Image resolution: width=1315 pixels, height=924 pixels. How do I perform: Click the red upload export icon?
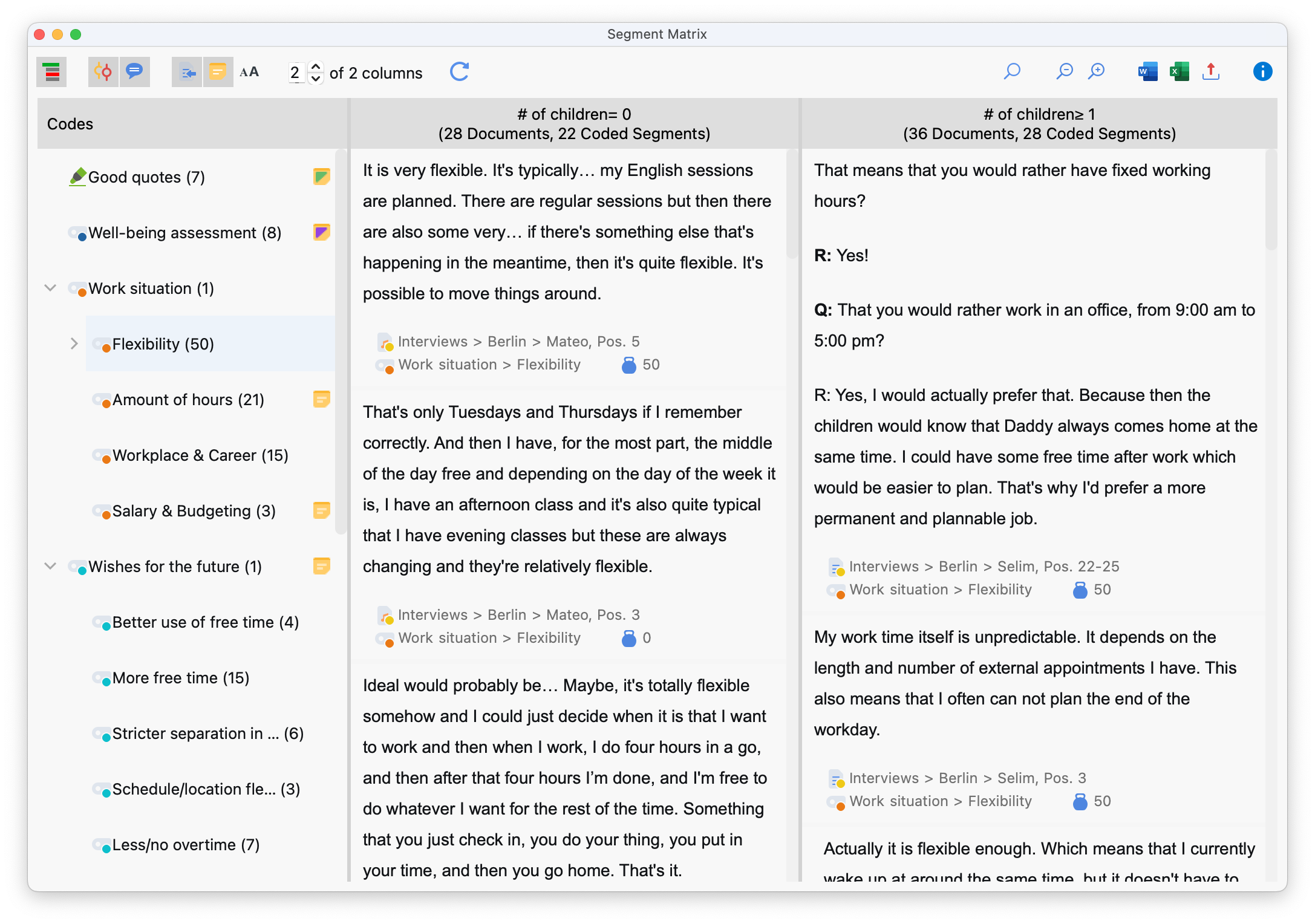[1210, 72]
